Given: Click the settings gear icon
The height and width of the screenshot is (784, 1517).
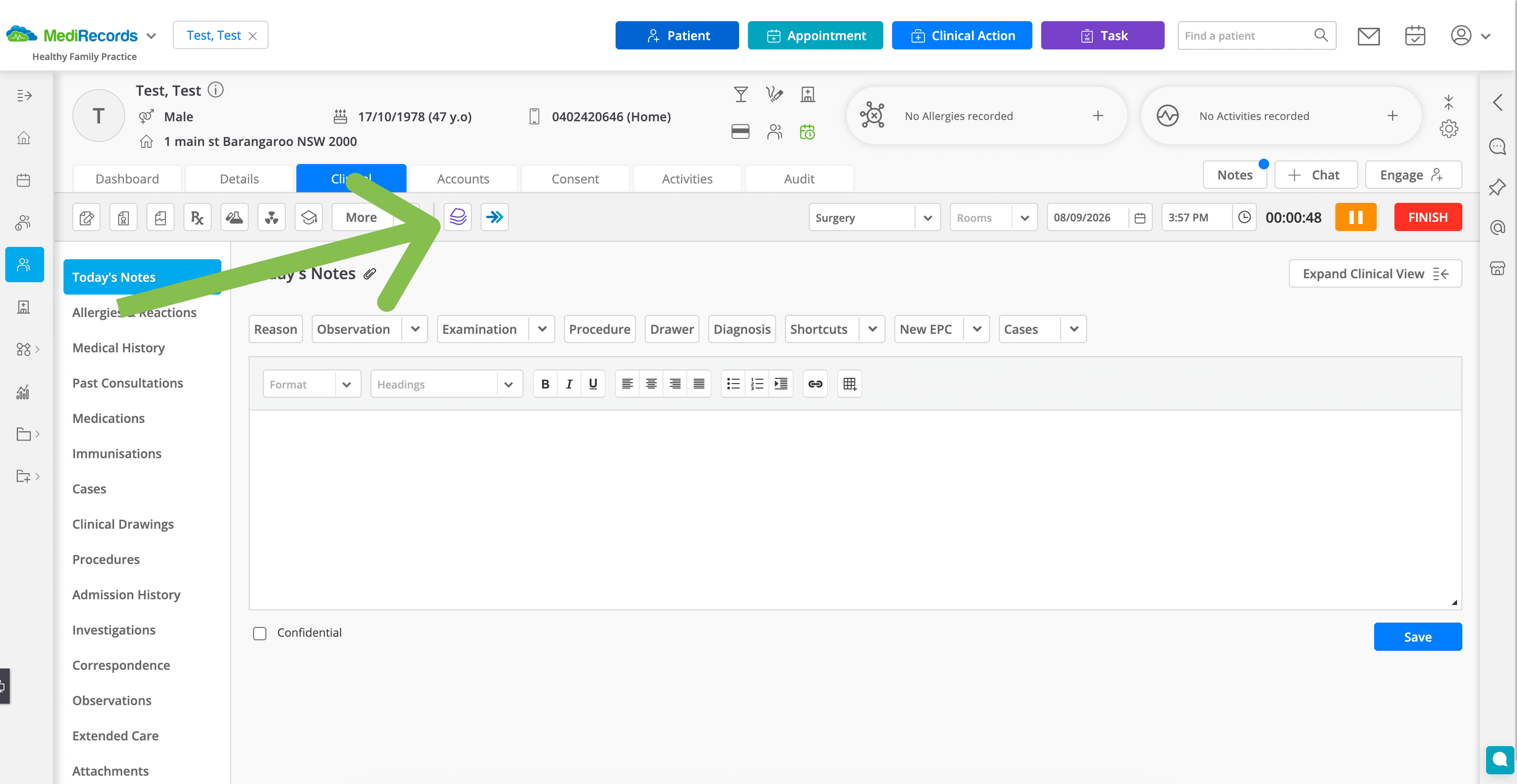Looking at the screenshot, I should [1449, 128].
